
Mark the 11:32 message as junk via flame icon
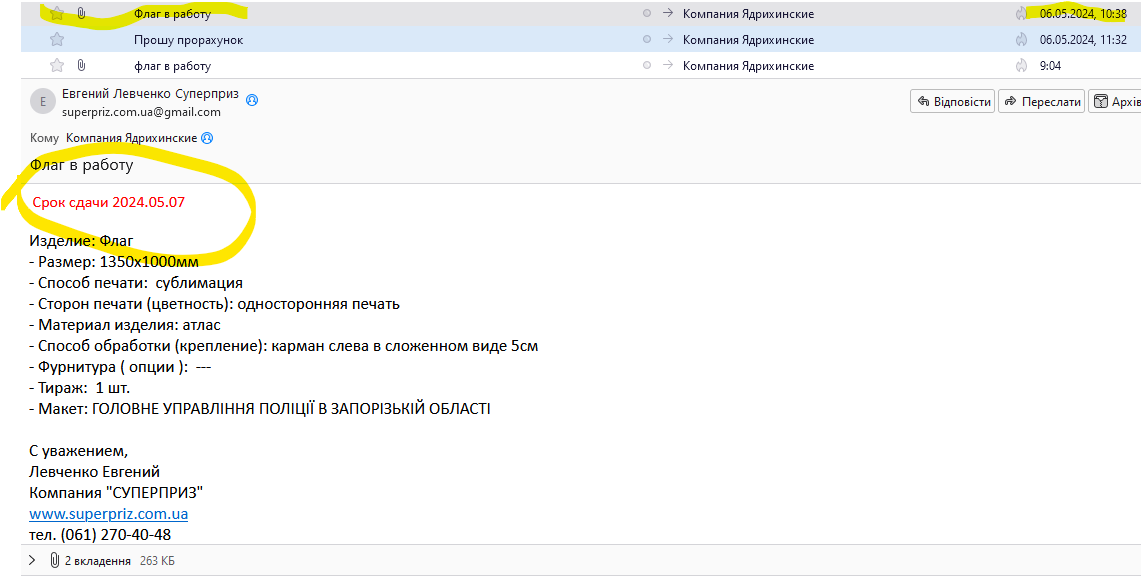point(1021,40)
